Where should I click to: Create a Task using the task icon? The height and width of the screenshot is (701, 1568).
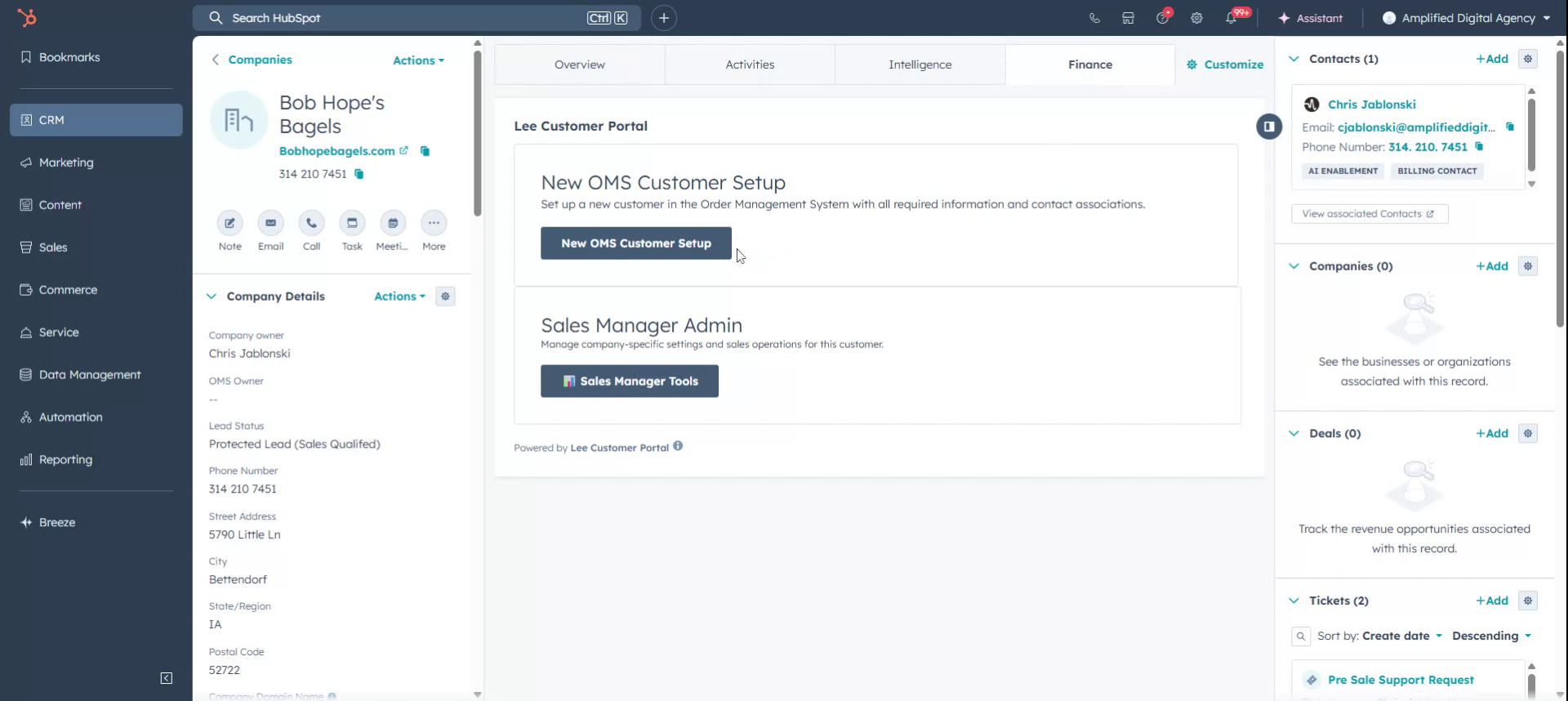pyautogui.click(x=352, y=223)
